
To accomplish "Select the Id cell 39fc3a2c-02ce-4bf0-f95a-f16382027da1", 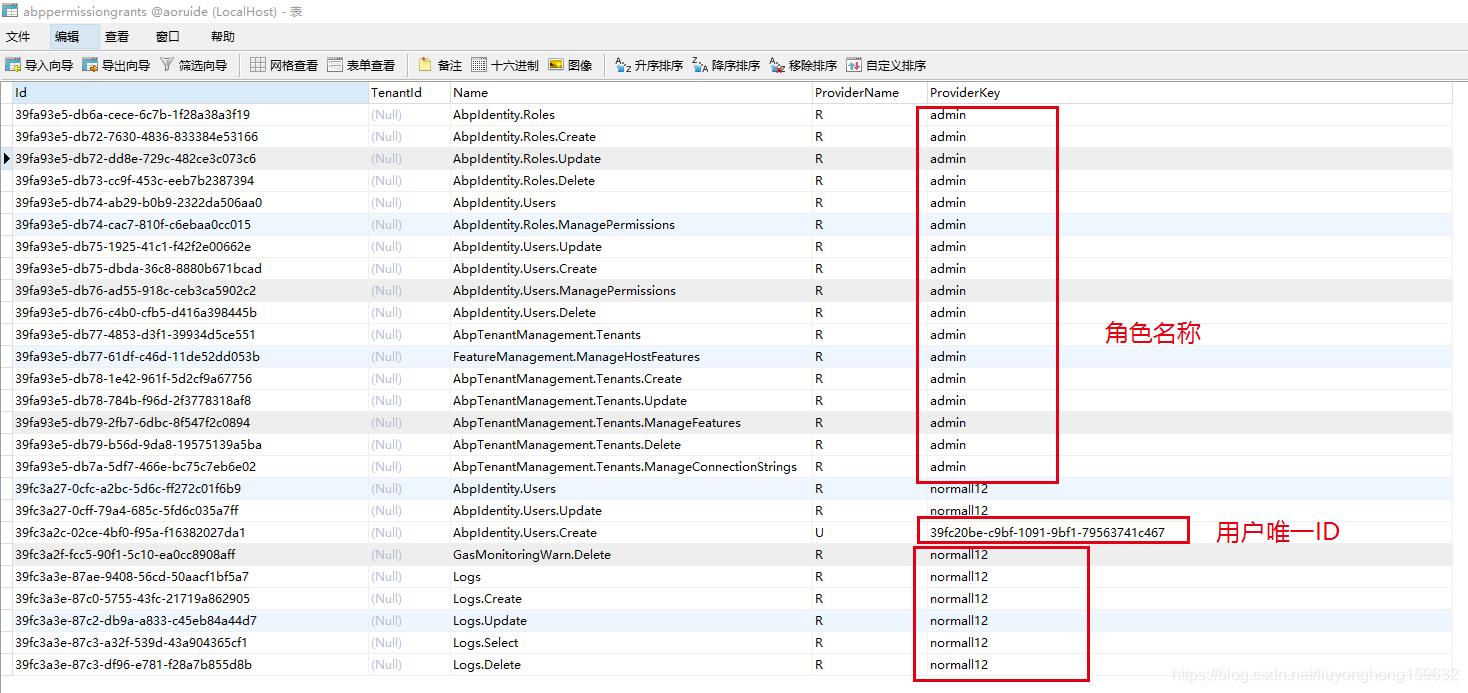I will (x=190, y=532).
